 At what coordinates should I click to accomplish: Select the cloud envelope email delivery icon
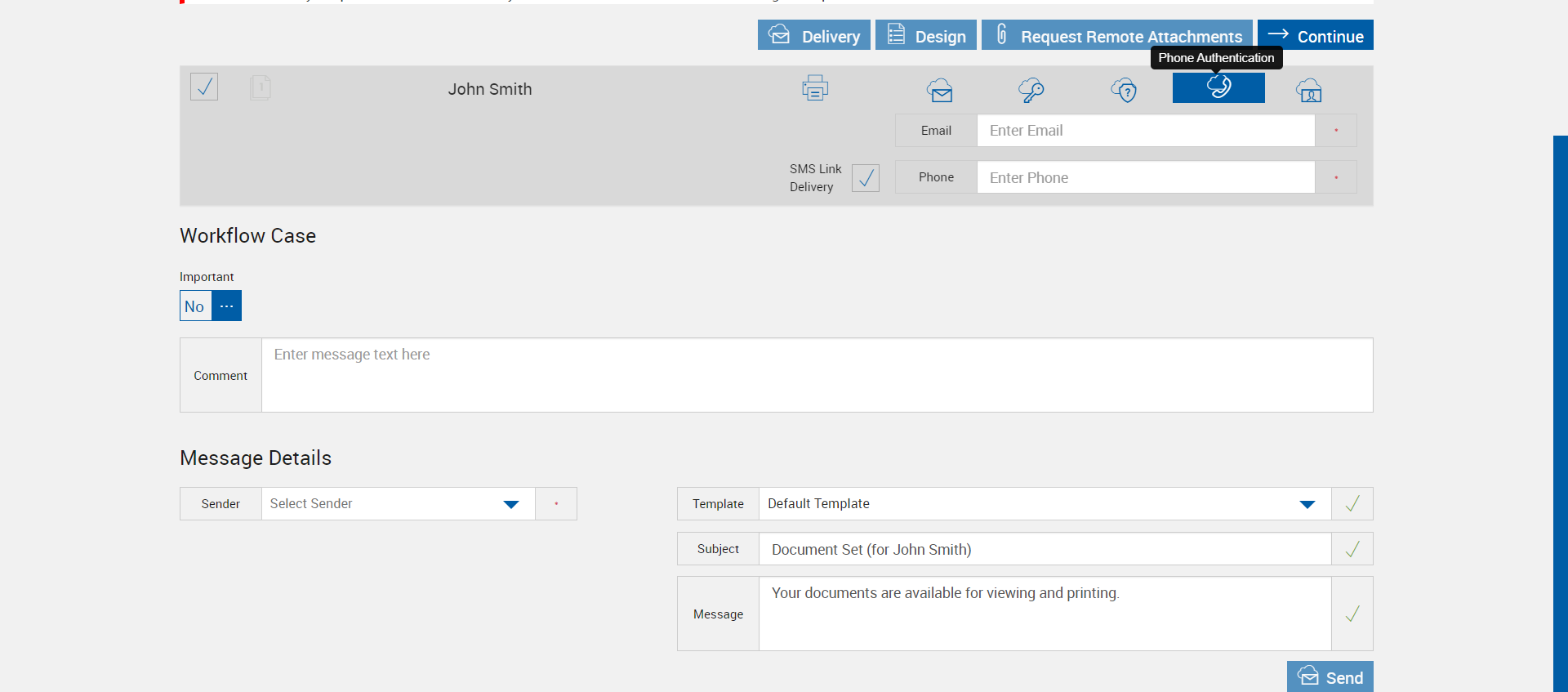[940, 90]
